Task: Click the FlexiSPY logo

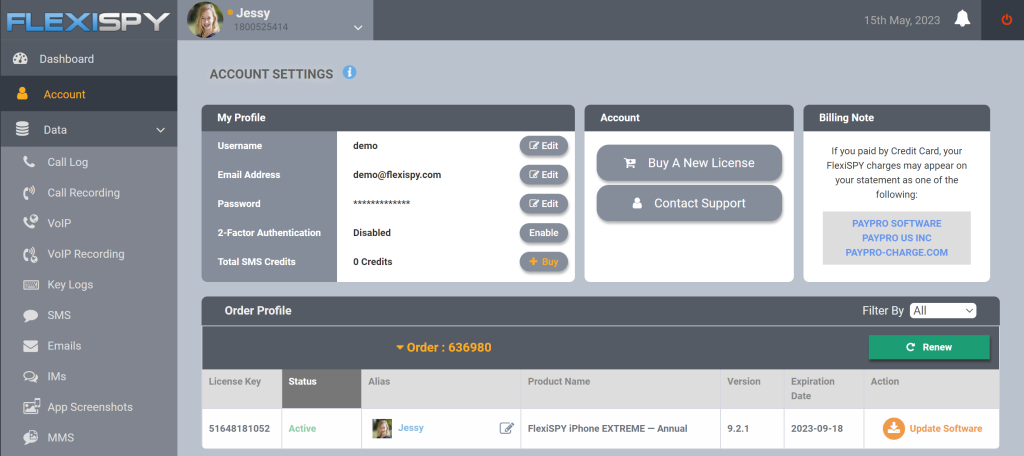Action: [88, 21]
